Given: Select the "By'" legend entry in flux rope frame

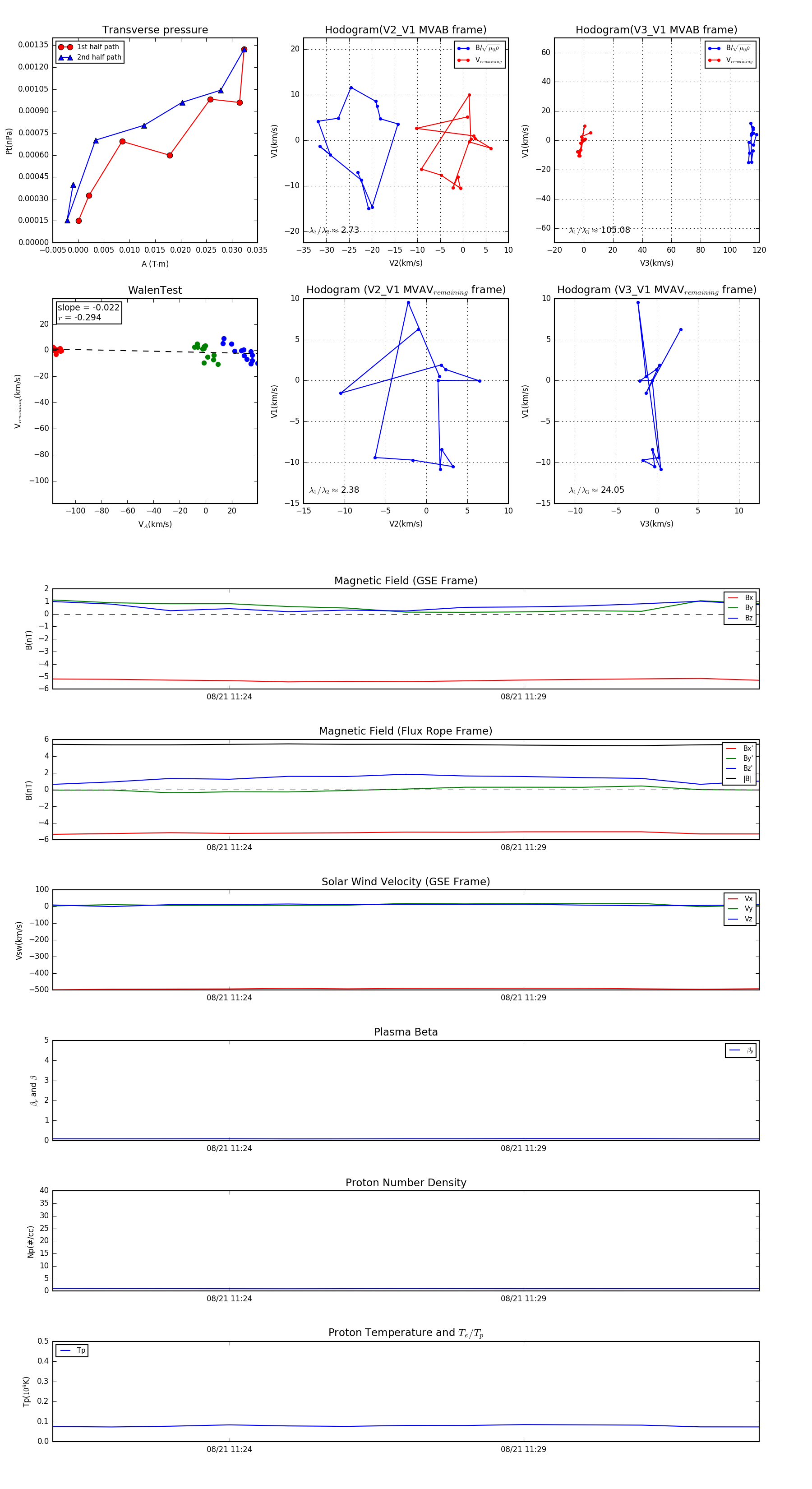Looking at the screenshot, I should click(739, 758).
